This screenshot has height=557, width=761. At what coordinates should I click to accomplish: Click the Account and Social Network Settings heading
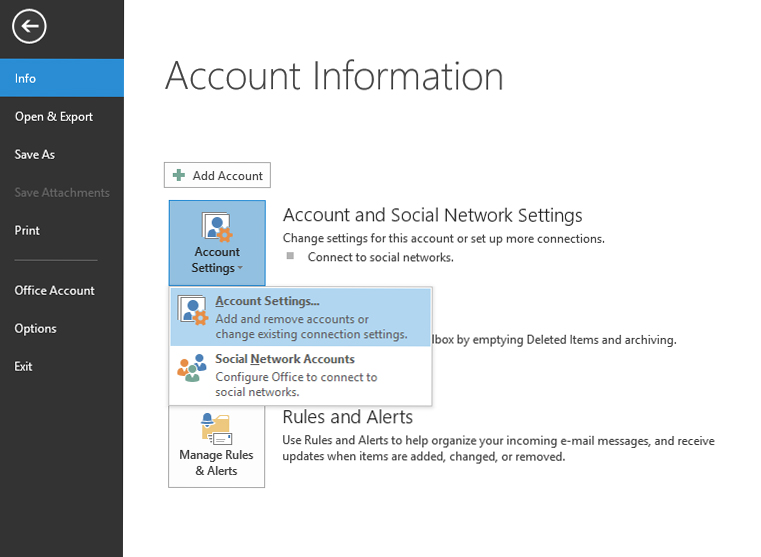pyautogui.click(x=432, y=215)
